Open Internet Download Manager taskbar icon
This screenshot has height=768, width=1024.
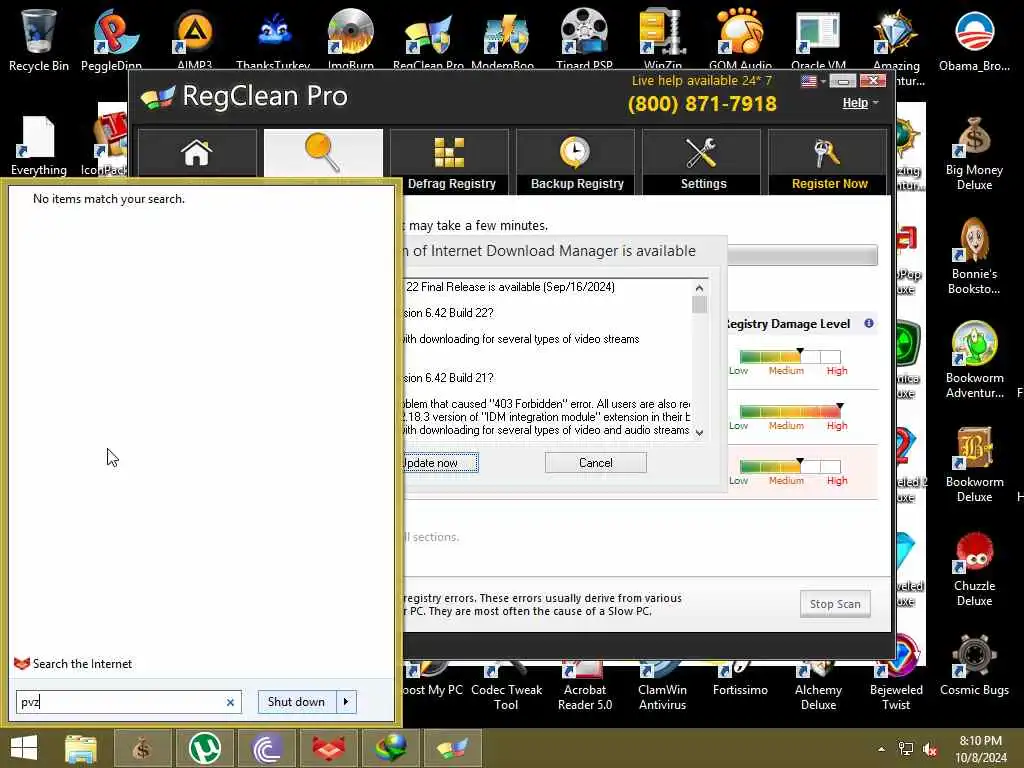click(391, 748)
